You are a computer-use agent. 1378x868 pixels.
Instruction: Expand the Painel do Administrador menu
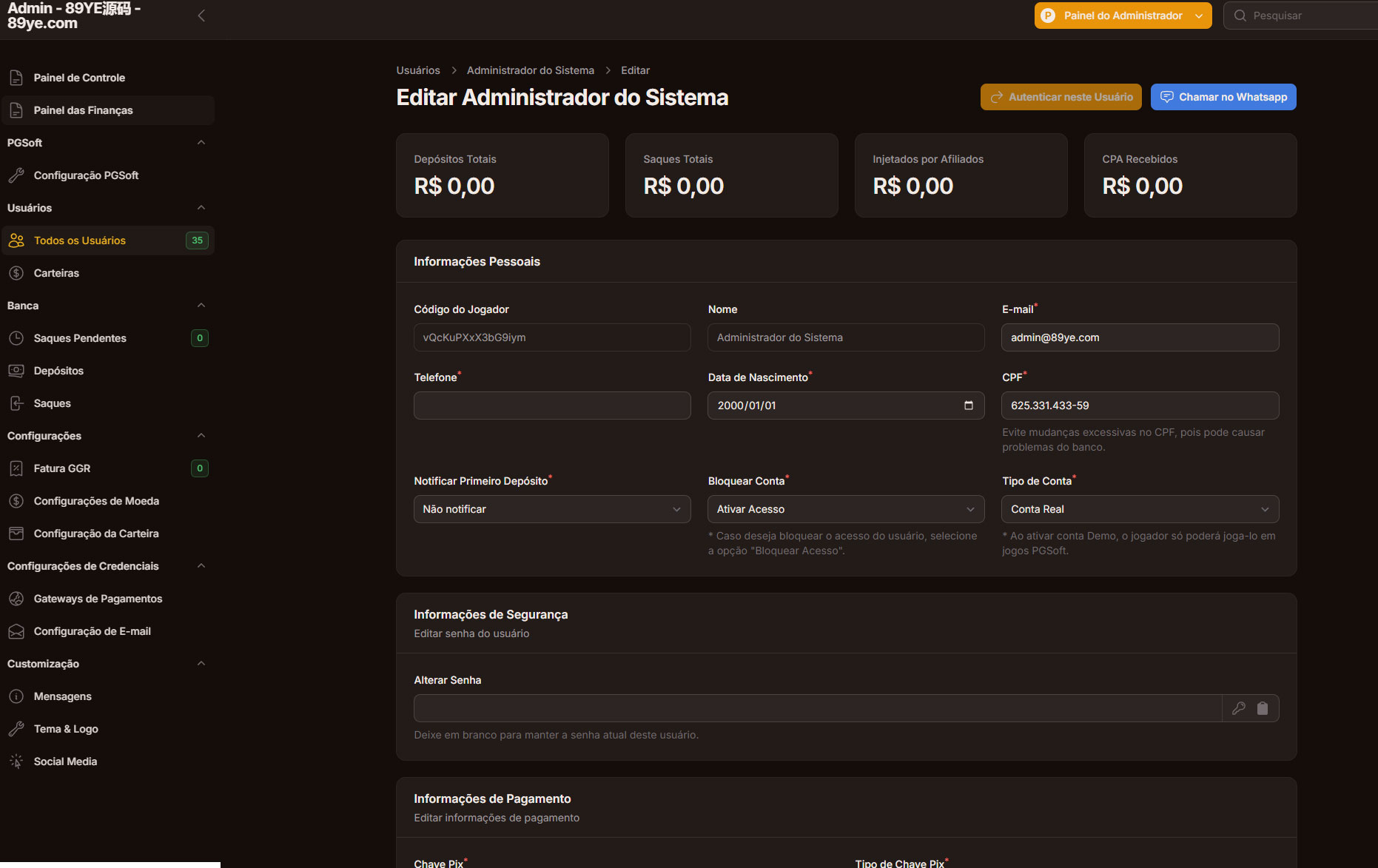(1123, 16)
